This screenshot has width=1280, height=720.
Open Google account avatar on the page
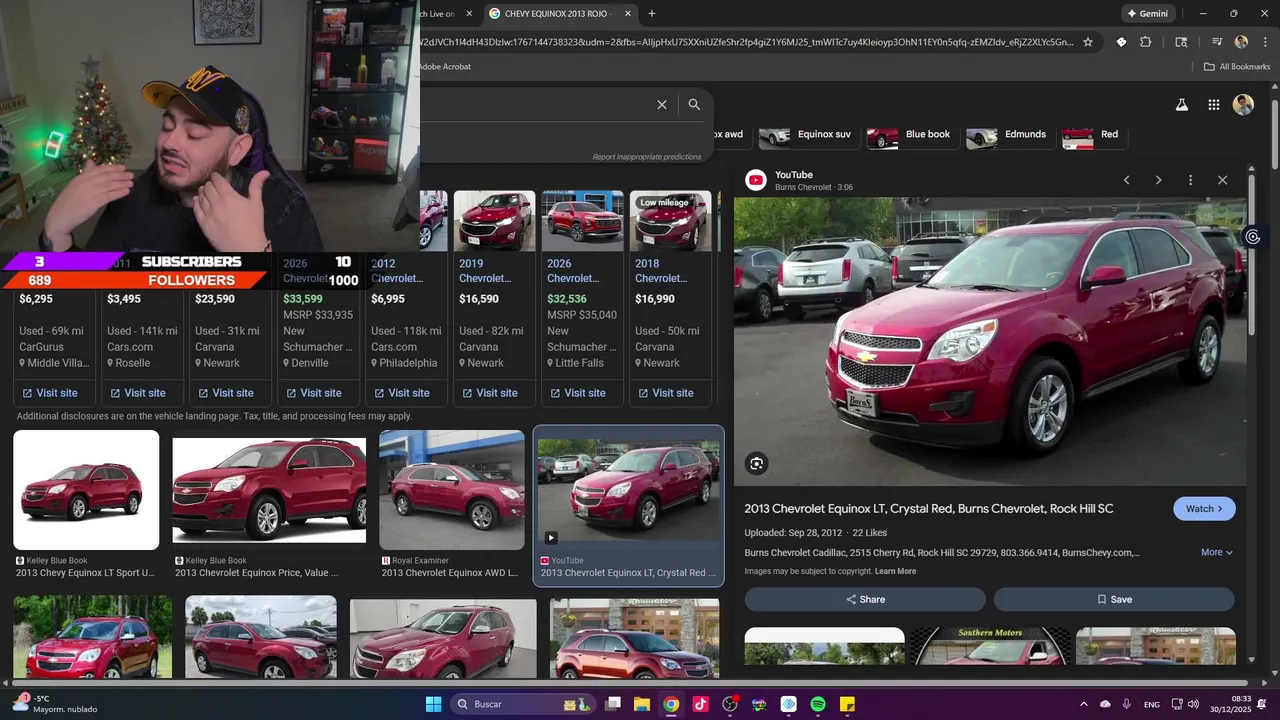pyautogui.click(x=1243, y=105)
